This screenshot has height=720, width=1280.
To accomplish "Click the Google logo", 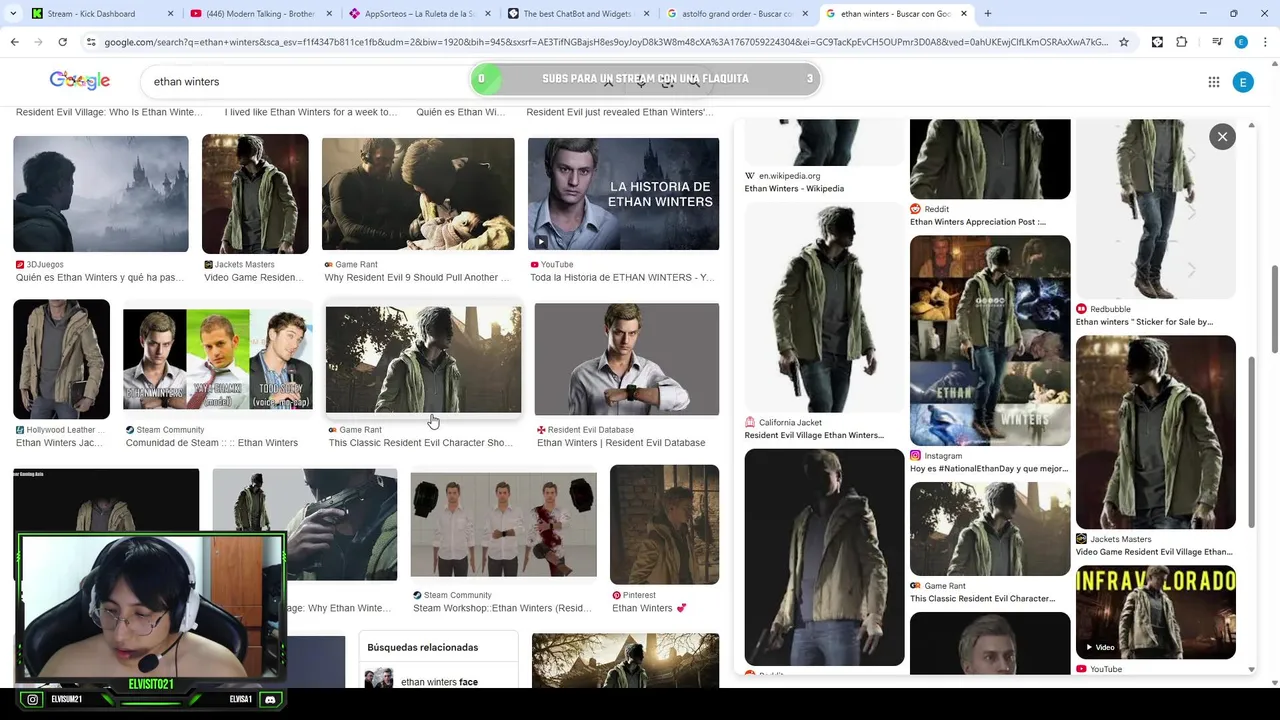I will coord(80,81).
